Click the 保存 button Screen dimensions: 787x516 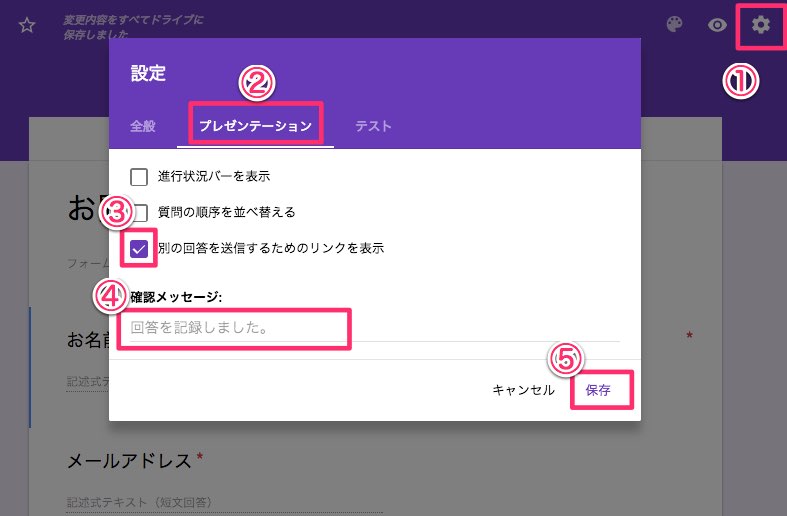point(598,390)
